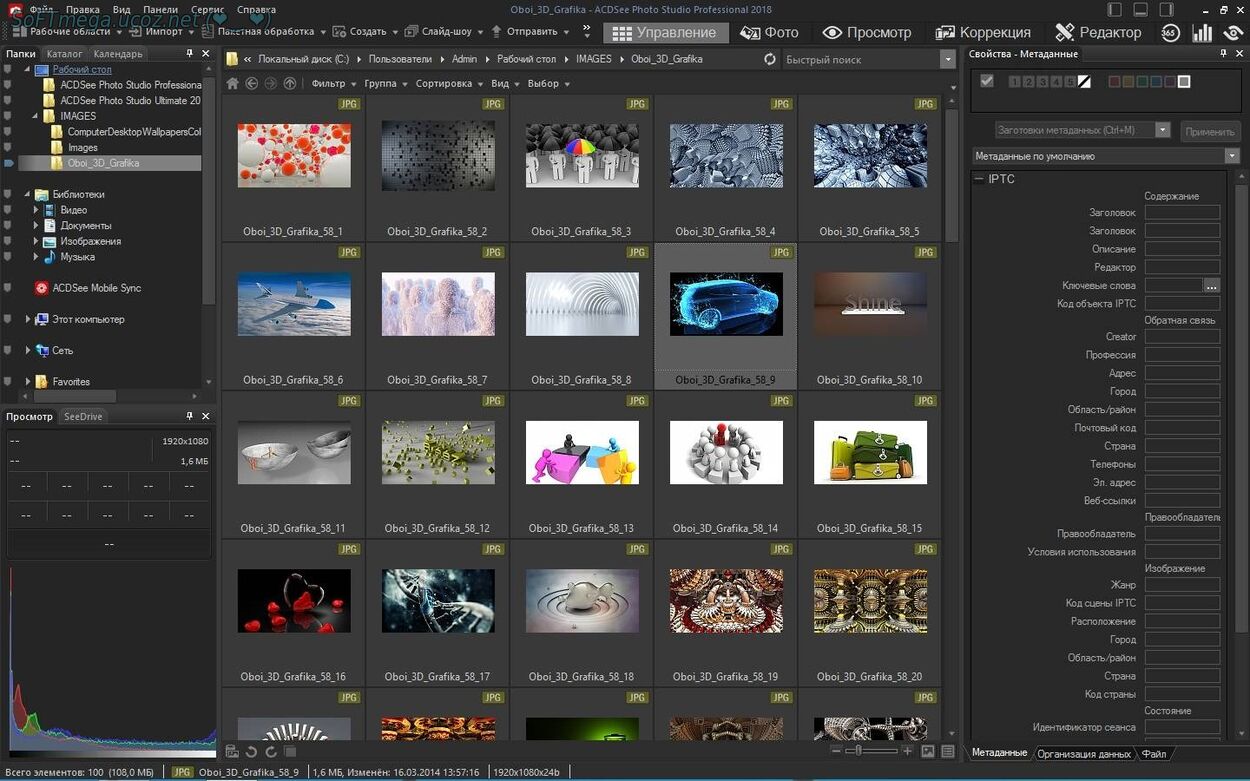Set rating 3 in the Properties panel
Image resolution: width=1250 pixels, height=781 pixels.
pyautogui.click(x=1043, y=82)
